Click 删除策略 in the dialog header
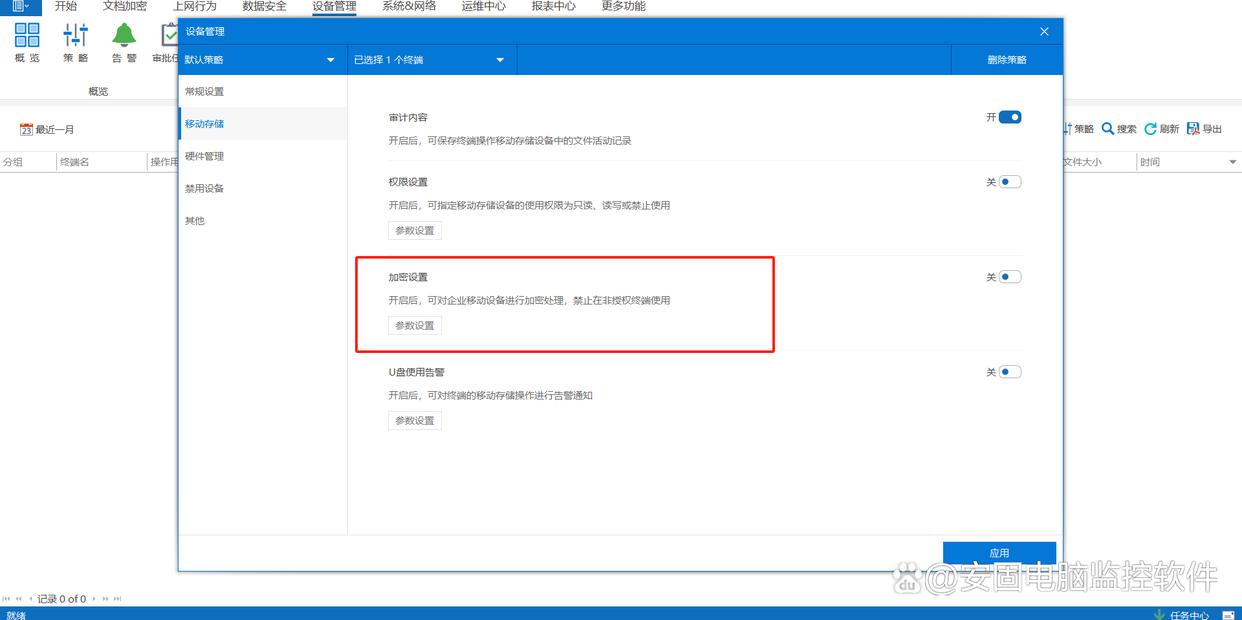The width and height of the screenshot is (1242, 620). pyautogui.click(x=1006, y=60)
